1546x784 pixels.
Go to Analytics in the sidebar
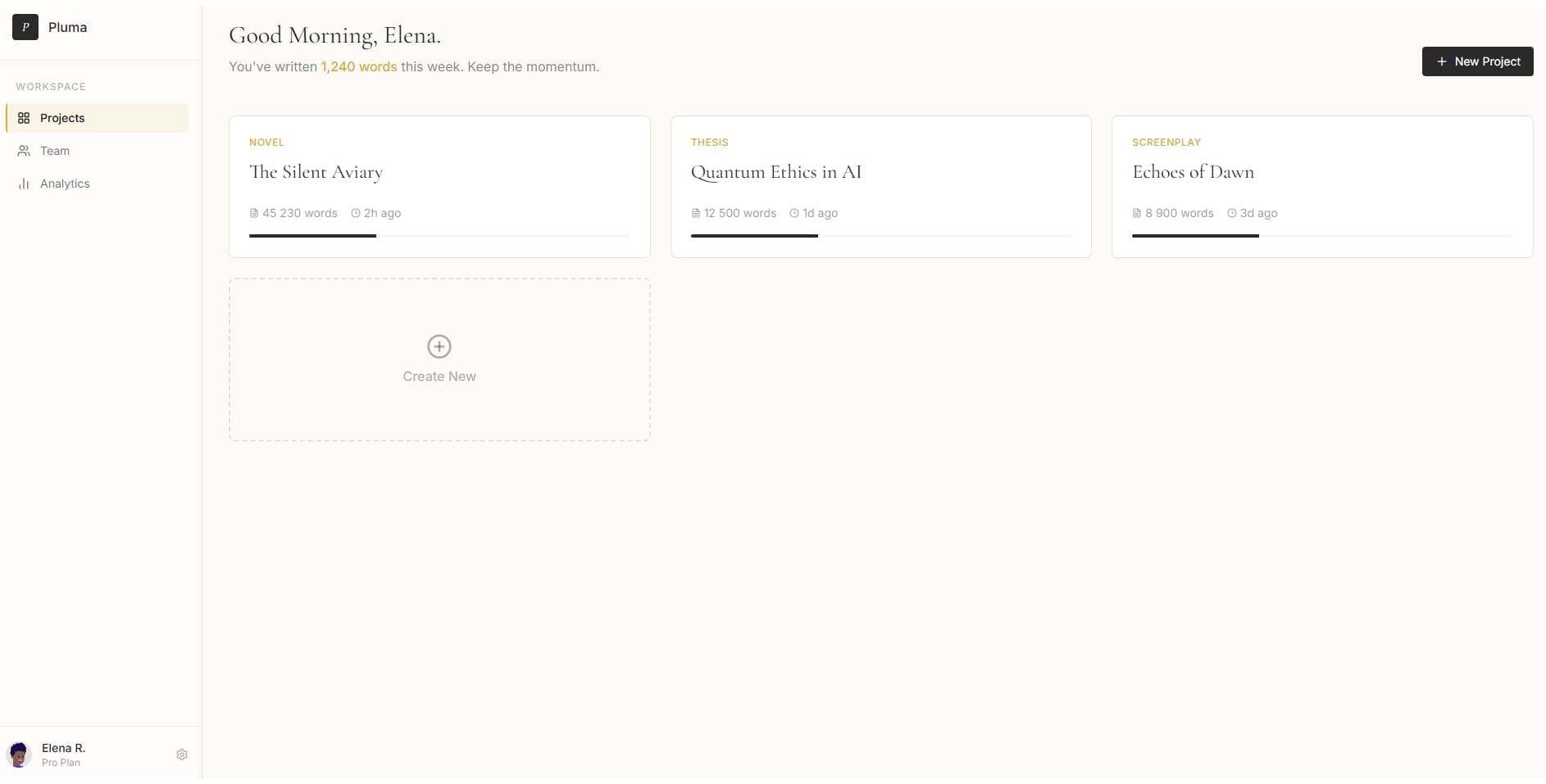click(65, 184)
